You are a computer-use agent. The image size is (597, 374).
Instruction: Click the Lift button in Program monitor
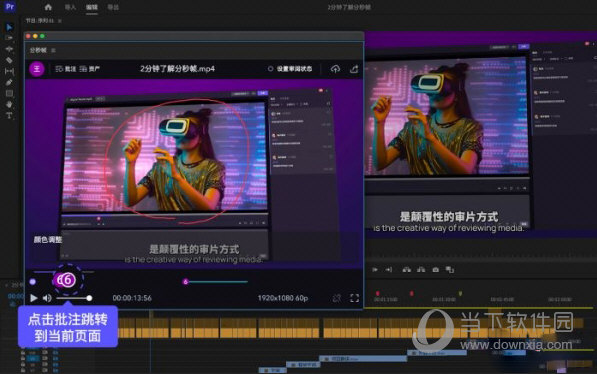pyautogui.click(x=407, y=270)
